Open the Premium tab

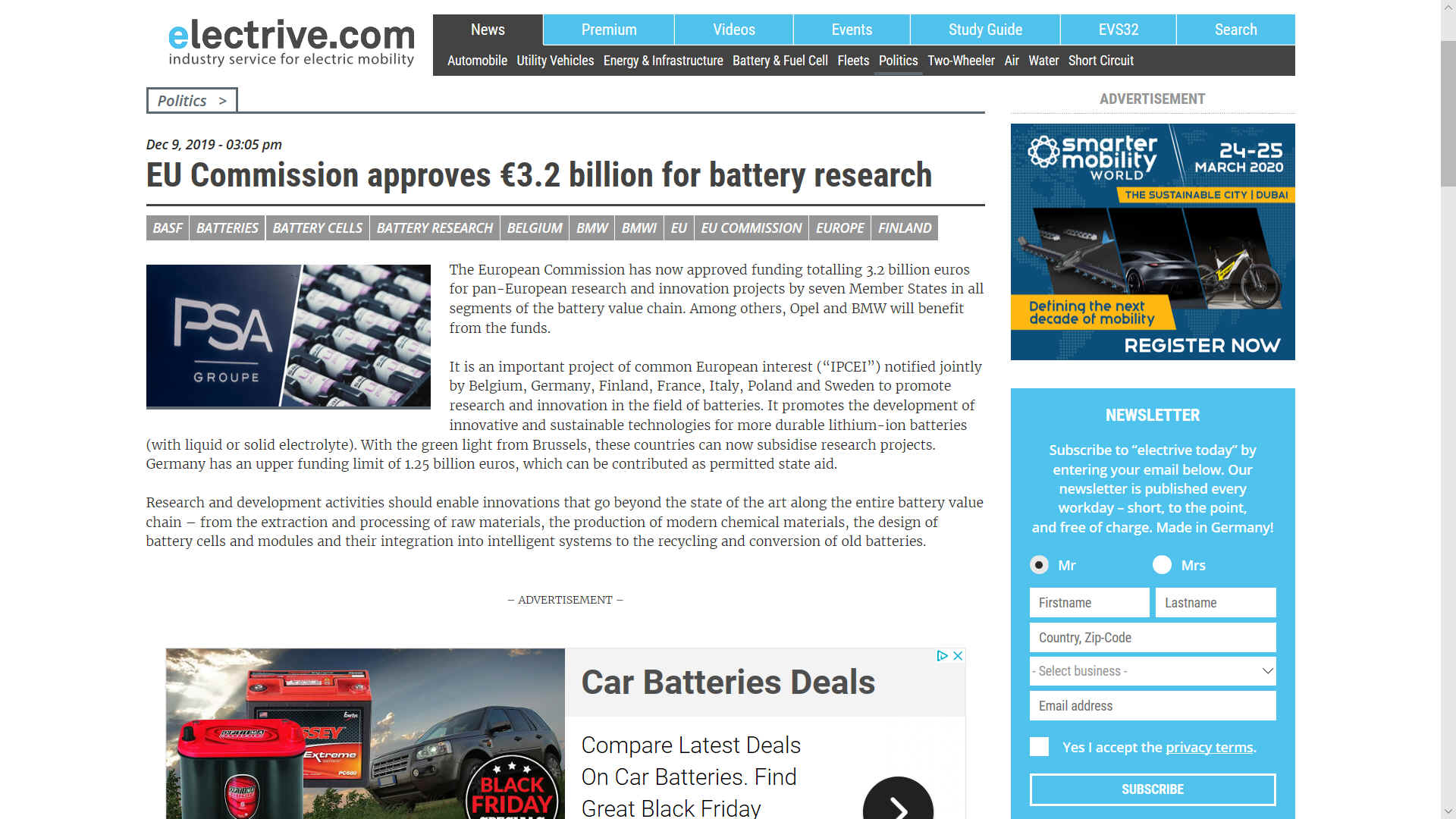pos(609,30)
